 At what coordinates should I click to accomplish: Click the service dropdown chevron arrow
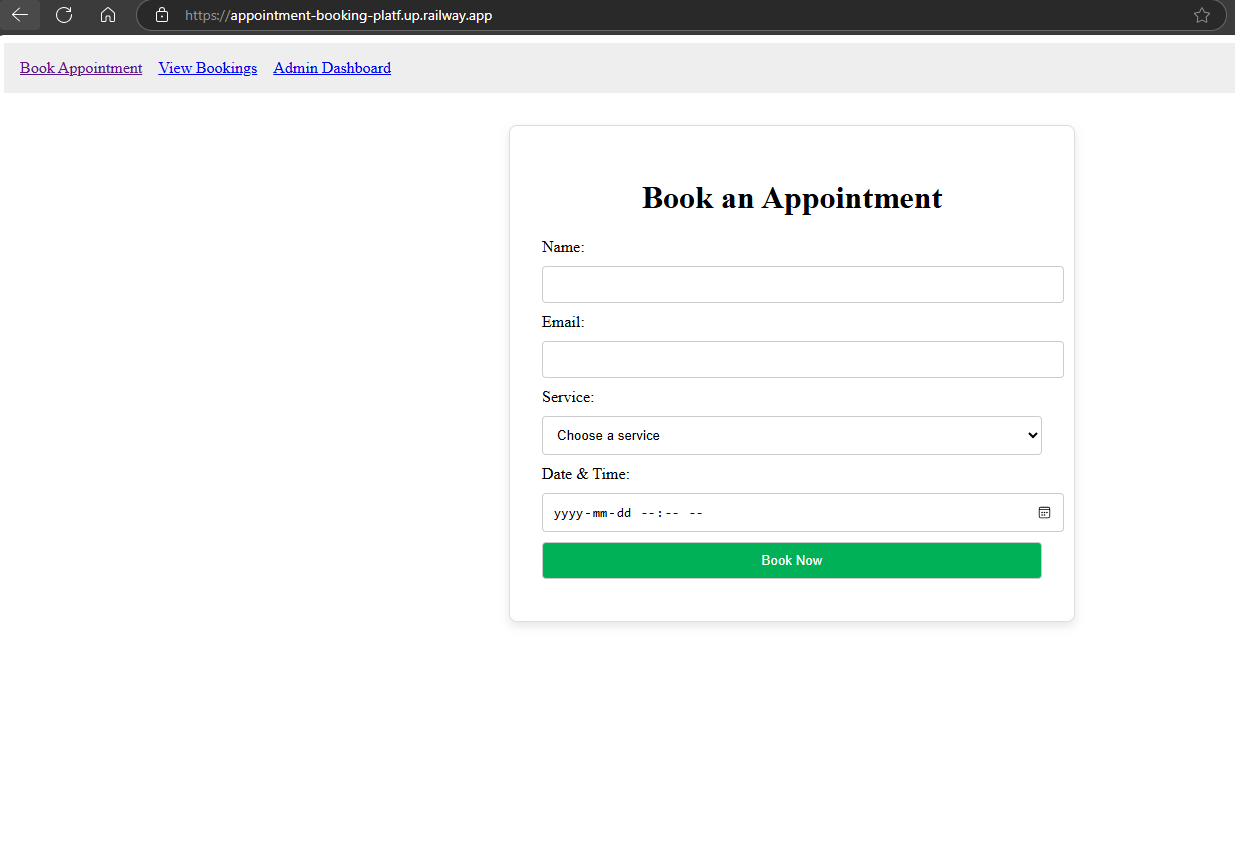(1031, 435)
